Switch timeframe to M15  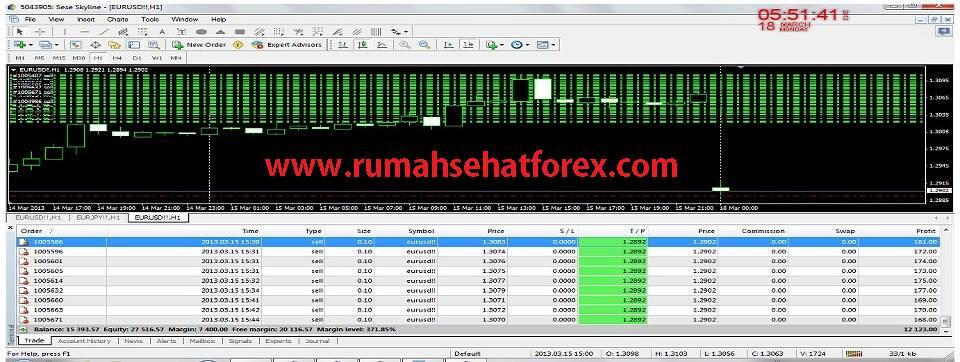59,58
